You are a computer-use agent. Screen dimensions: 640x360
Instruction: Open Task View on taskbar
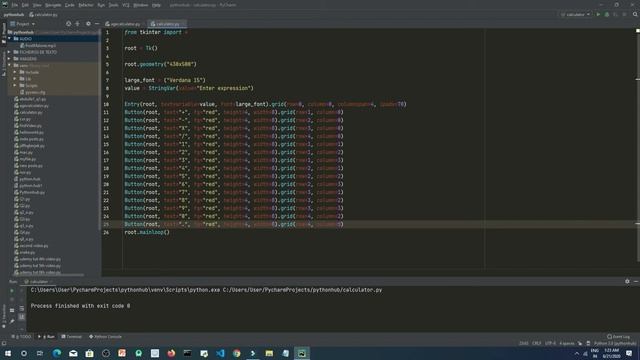click(x=40, y=353)
